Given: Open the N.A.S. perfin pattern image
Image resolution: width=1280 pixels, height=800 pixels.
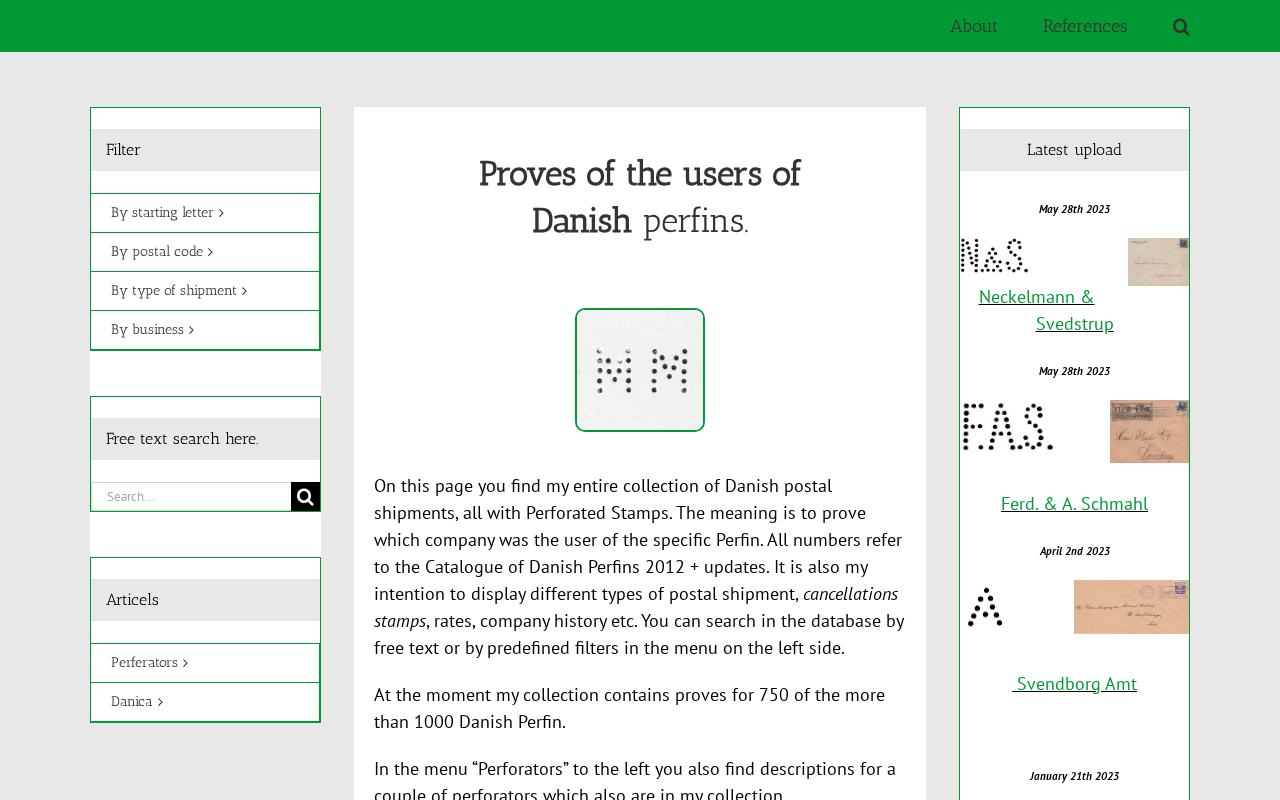Looking at the screenshot, I should tap(994, 256).
